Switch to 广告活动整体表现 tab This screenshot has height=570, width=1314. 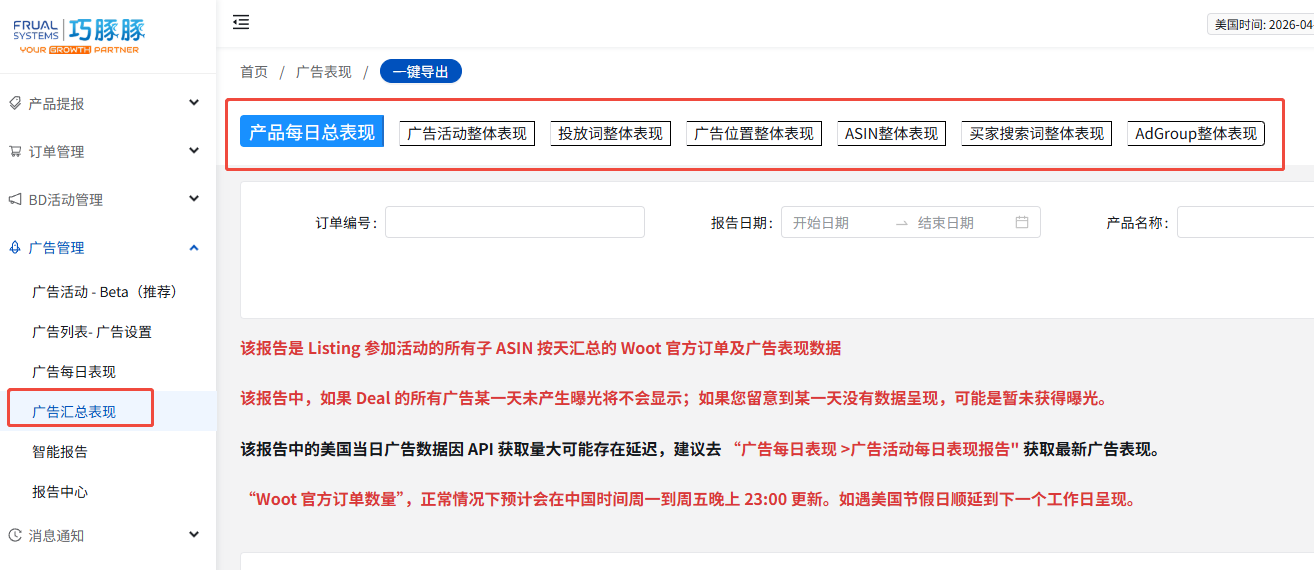(467, 133)
